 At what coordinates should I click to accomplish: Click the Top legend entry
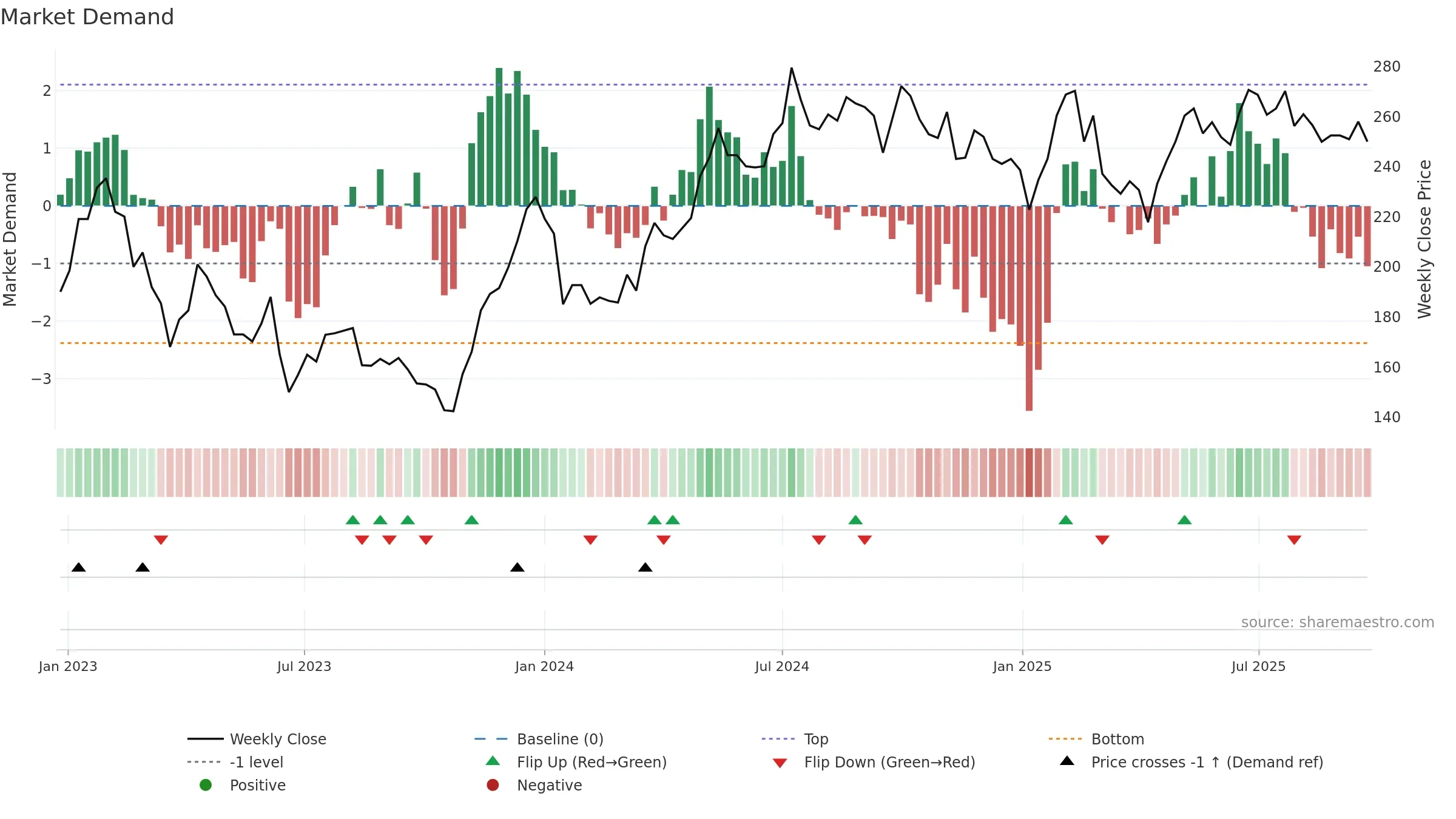point(795,739)
